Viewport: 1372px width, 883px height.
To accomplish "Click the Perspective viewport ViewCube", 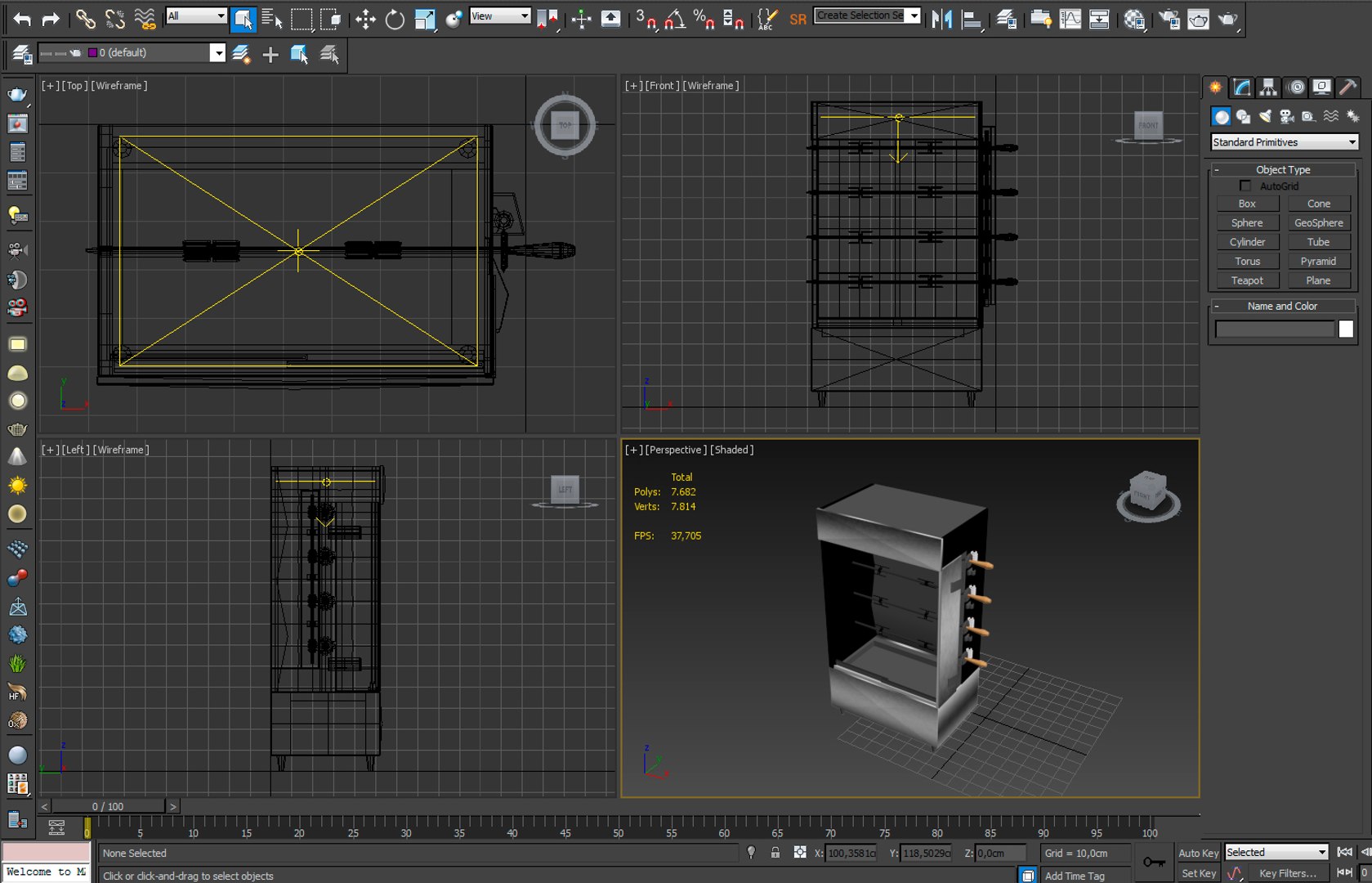I will 1148,495.
